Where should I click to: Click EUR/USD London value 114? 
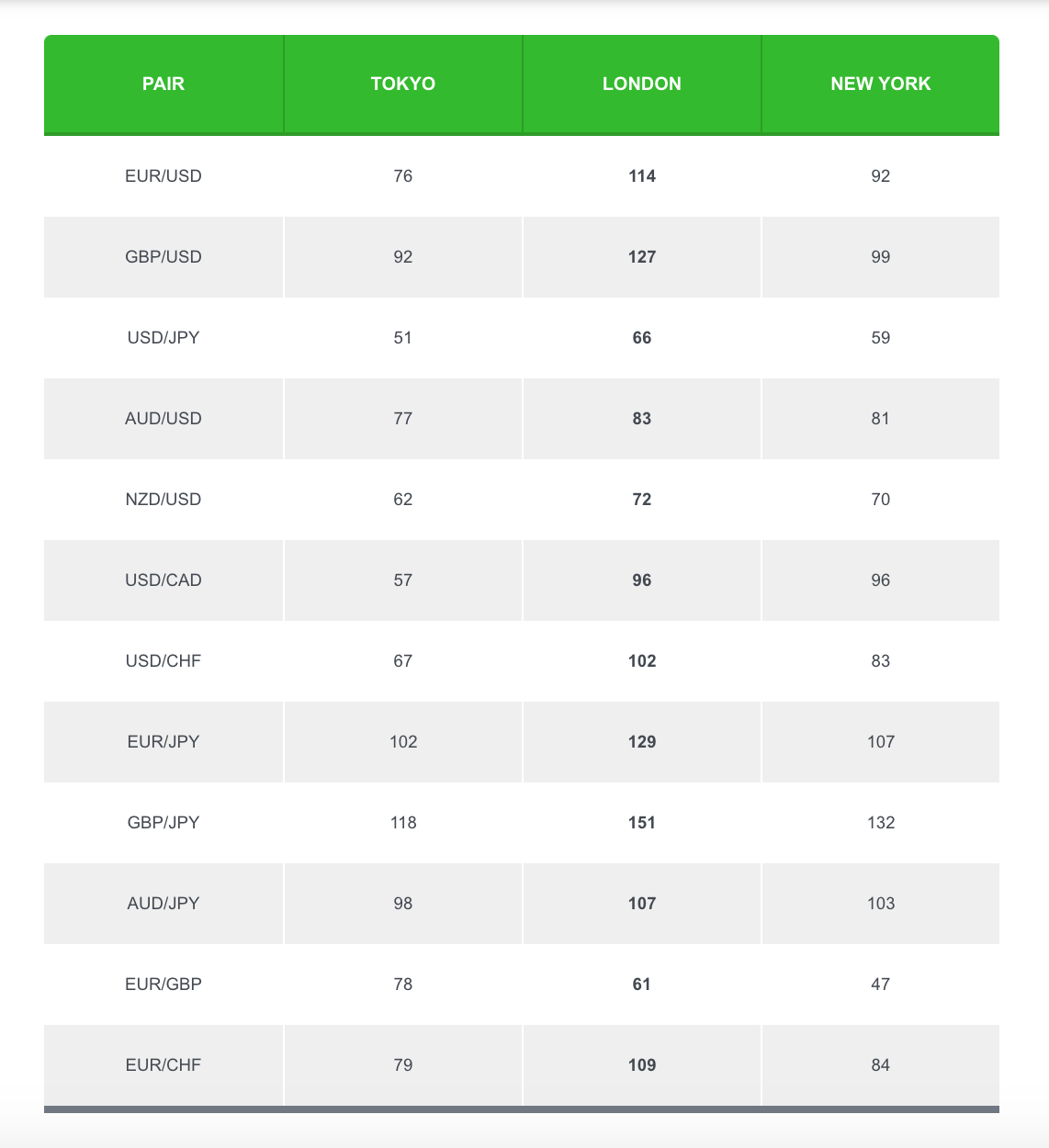(642, 176)
